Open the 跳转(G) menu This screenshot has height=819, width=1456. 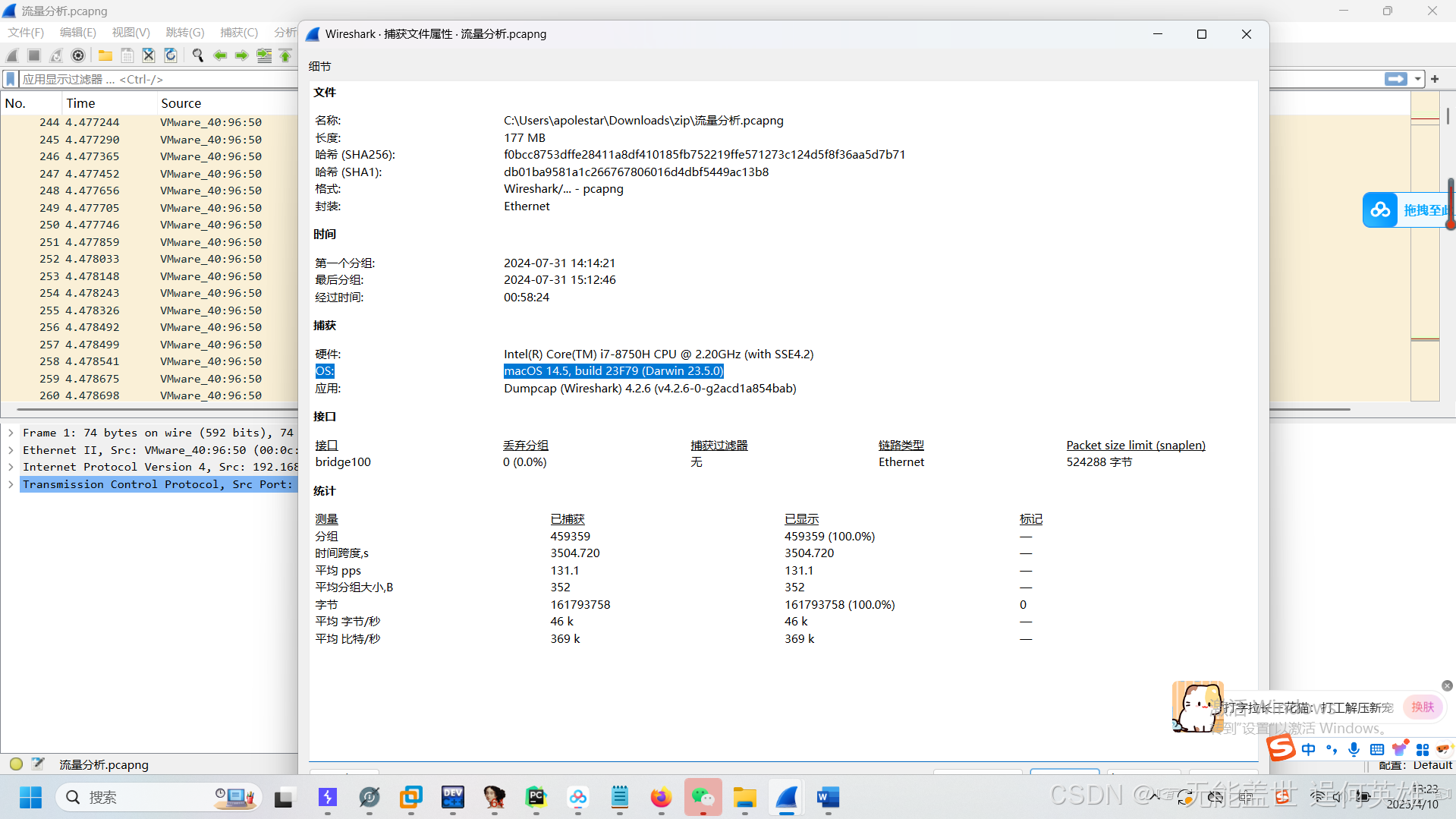tap(184, 32)
